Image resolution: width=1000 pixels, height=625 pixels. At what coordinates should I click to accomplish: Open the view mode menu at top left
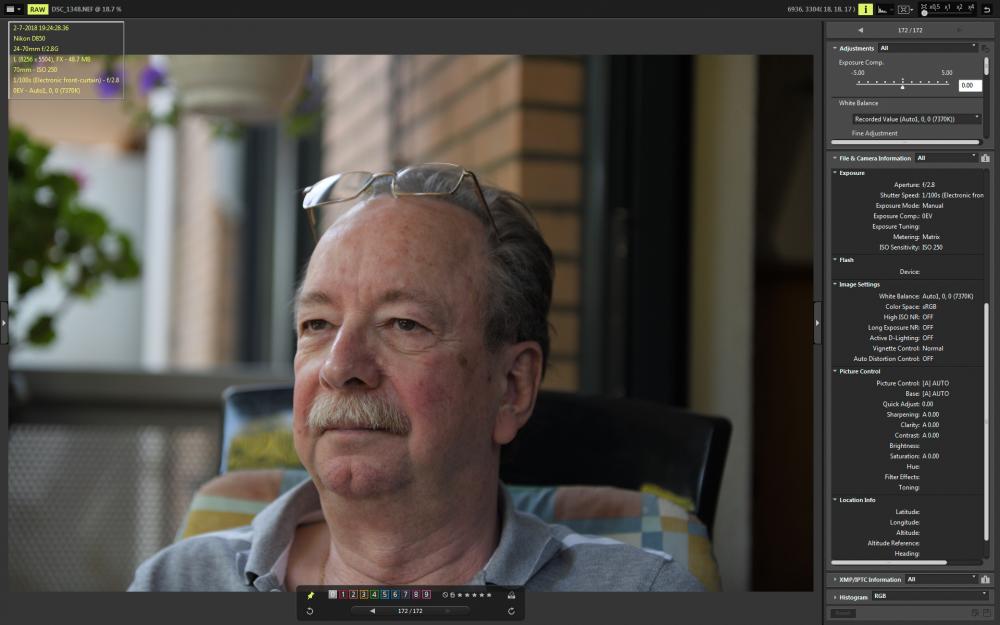click(x=13, y=9)
